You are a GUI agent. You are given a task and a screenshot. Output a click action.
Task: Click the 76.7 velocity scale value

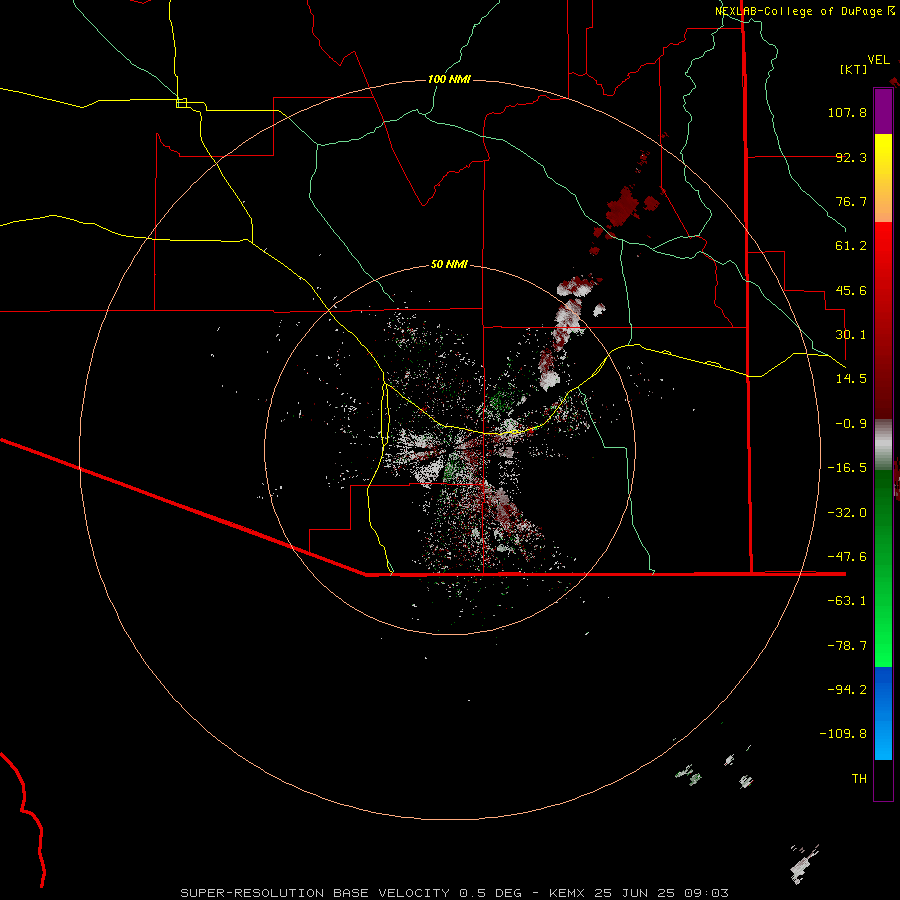click(851, 201)
